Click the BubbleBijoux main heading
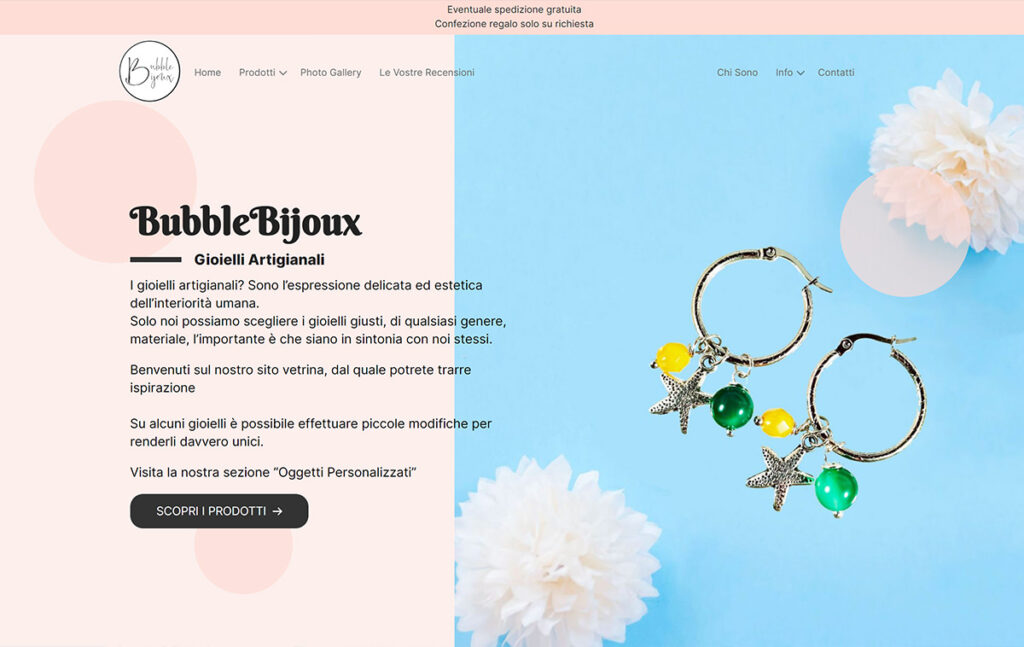The height and width of the screenshot is (647, 1024). pyautogui.click(x=246, y=222)
